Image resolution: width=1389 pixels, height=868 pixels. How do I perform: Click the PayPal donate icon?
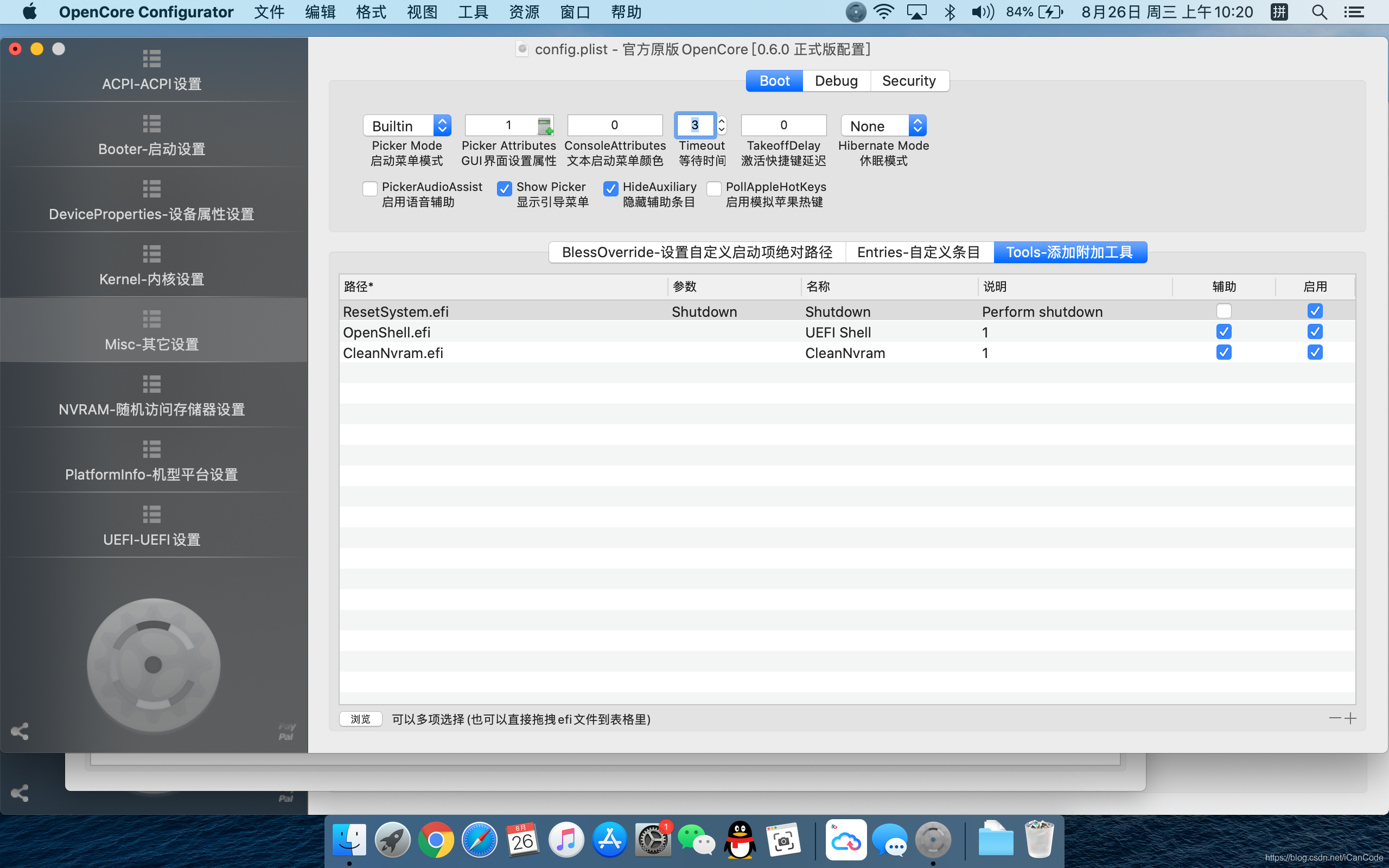tap(286, 731)
